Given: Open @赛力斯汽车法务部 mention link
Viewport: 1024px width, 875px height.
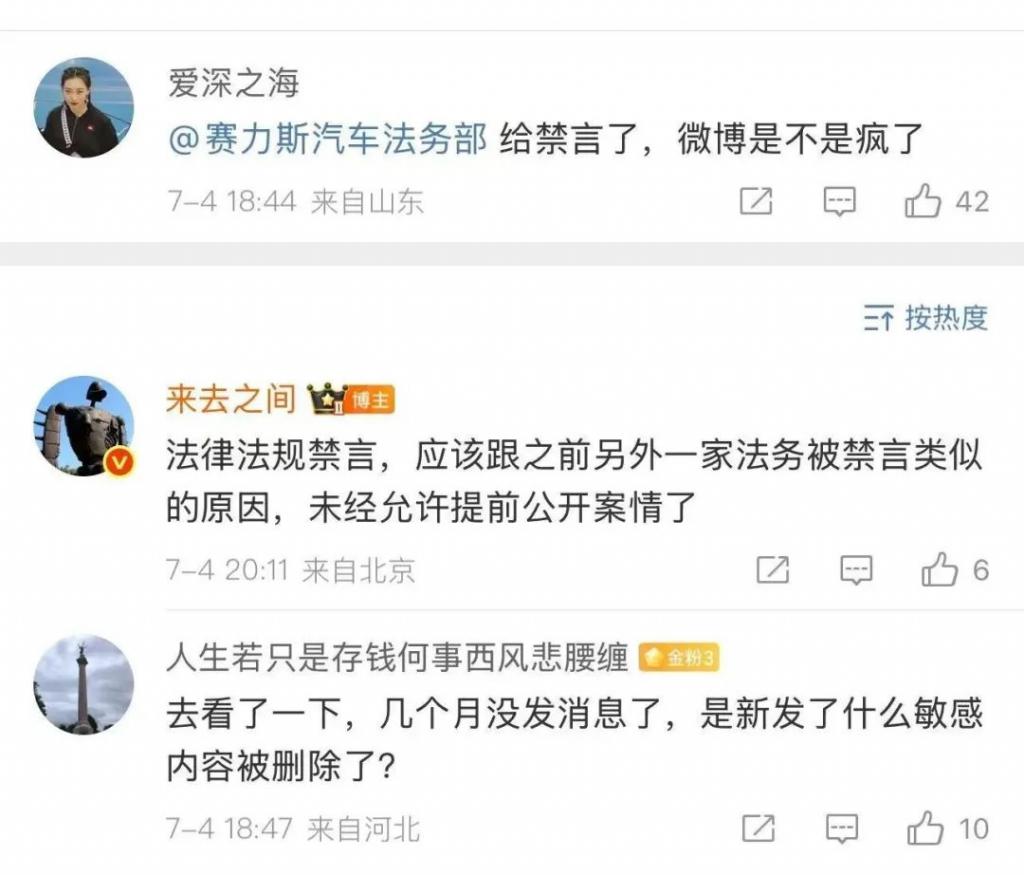Looking at the screenshot, I should point(327,139).
